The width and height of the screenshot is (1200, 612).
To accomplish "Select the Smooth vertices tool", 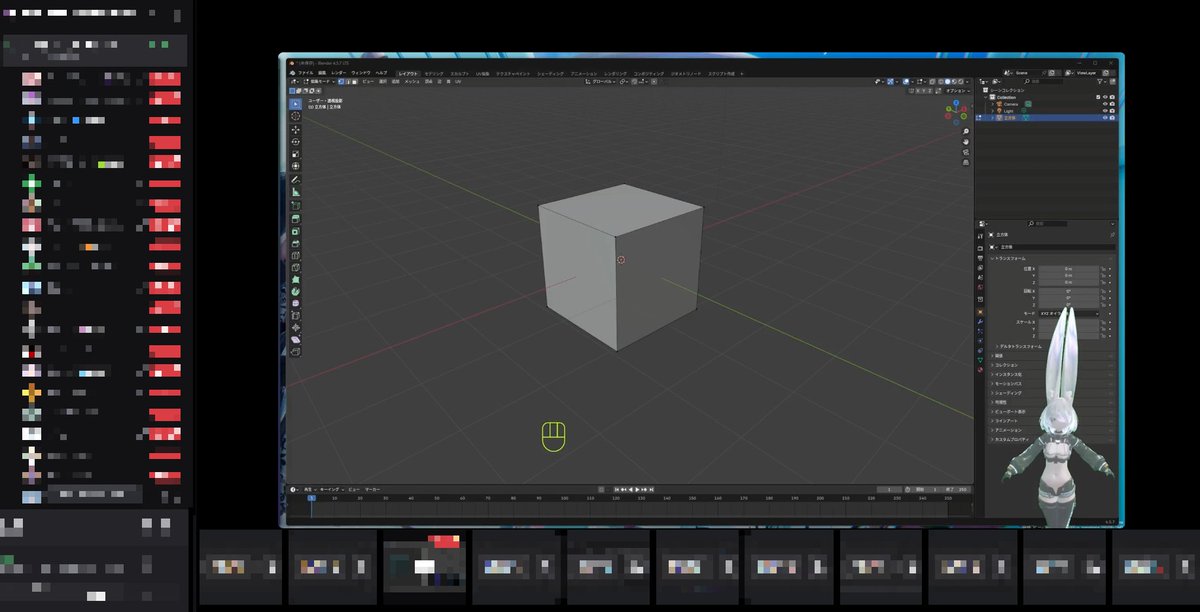I will 295,303.
